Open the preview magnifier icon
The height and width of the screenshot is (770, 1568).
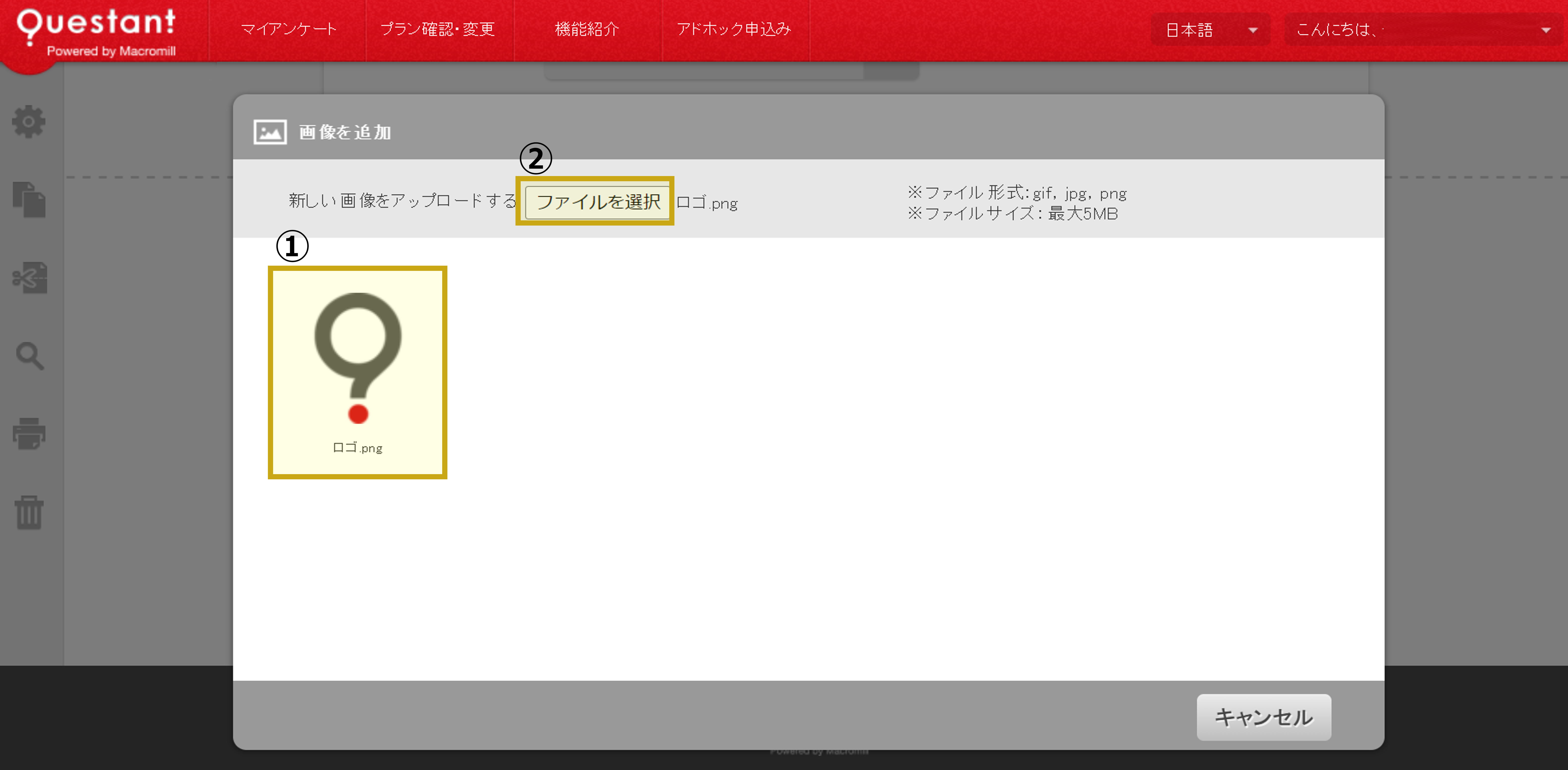pyautogui.click(x=30, y=356)
